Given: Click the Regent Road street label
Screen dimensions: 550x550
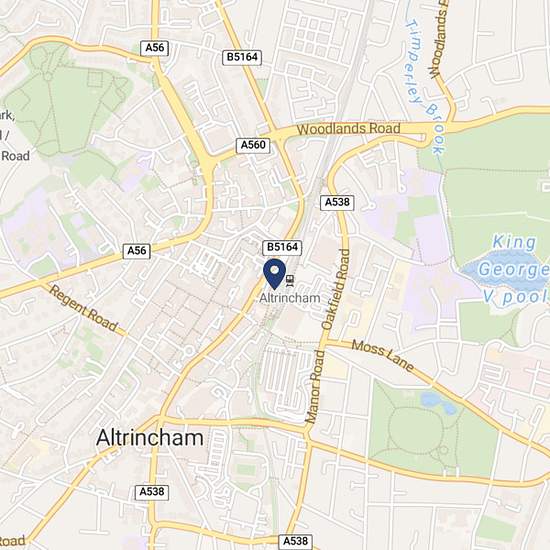Looking at the screenshot, I should pos(83,308).
